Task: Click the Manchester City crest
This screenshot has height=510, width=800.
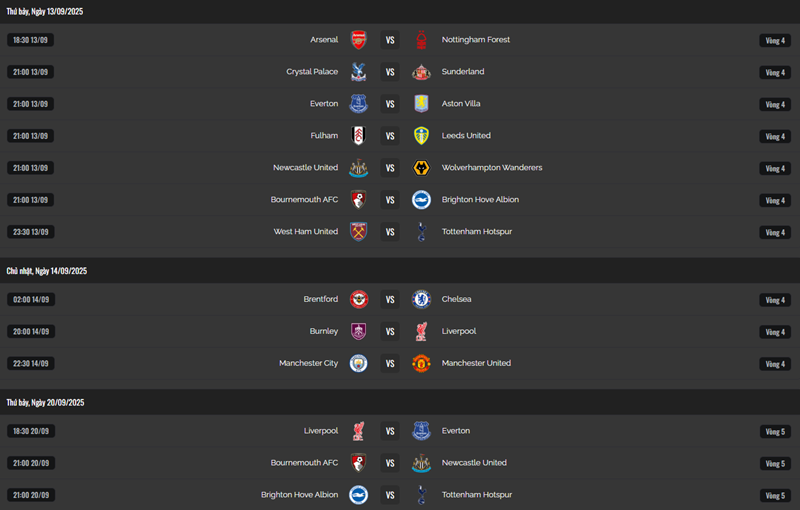Action: click(359, 363)
